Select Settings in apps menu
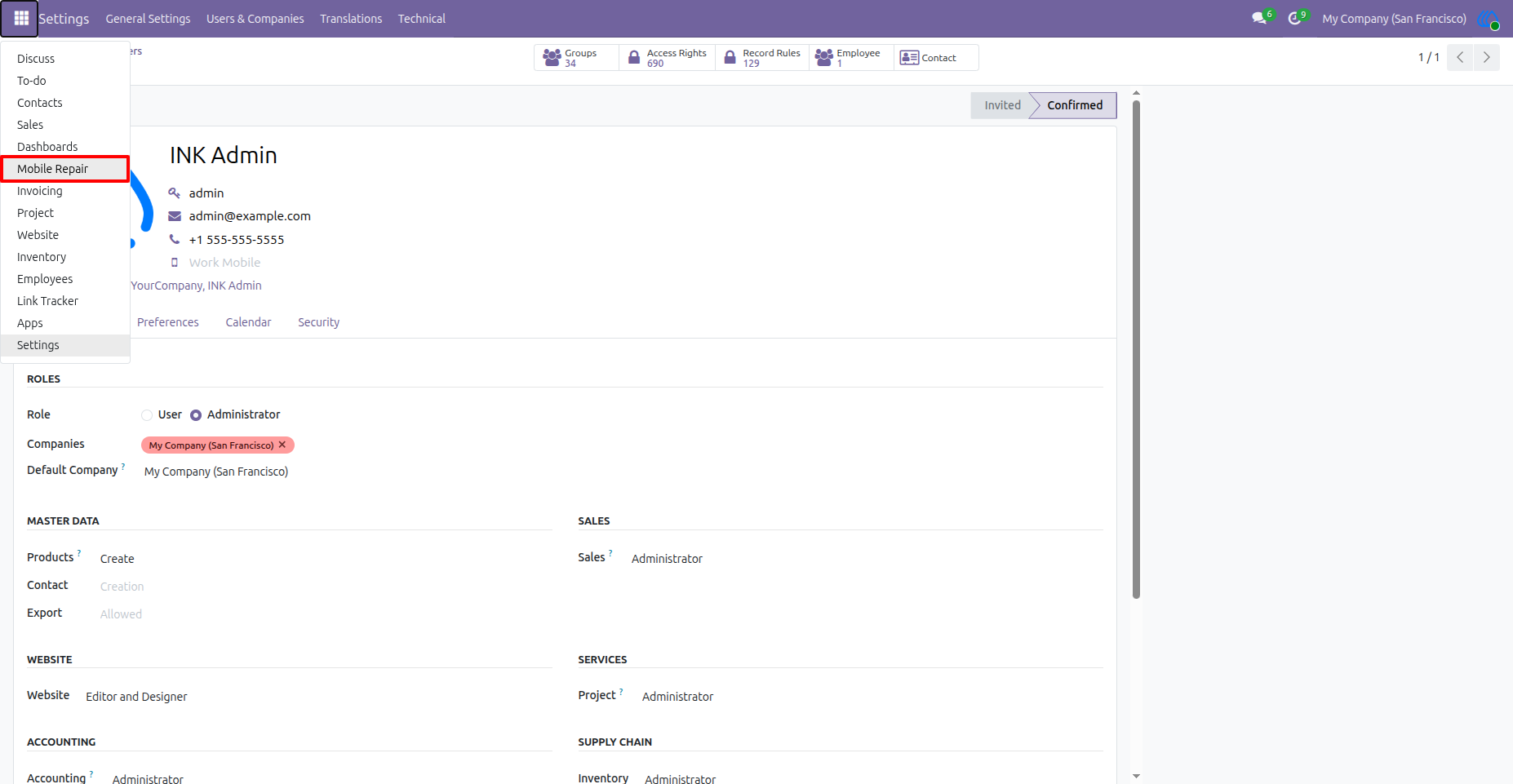1513x784 pixels. pos(65,345)
